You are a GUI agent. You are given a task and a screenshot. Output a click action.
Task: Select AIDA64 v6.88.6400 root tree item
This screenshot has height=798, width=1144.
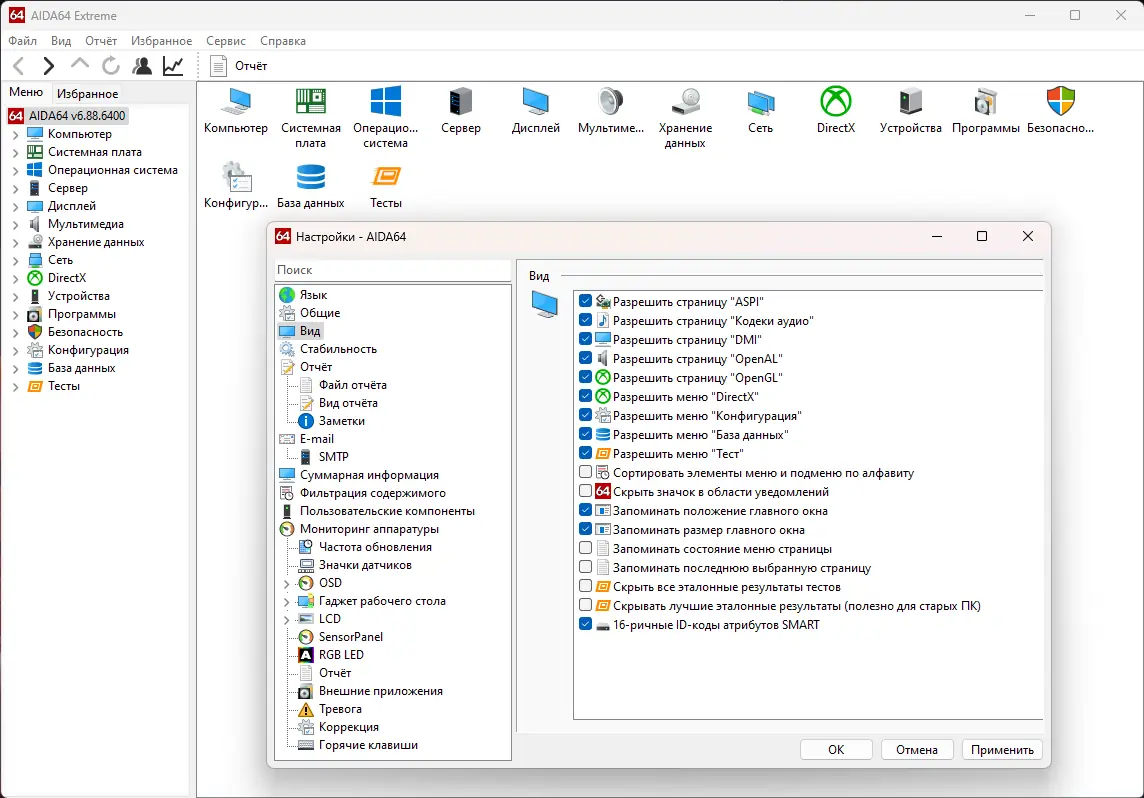point(67,115)
